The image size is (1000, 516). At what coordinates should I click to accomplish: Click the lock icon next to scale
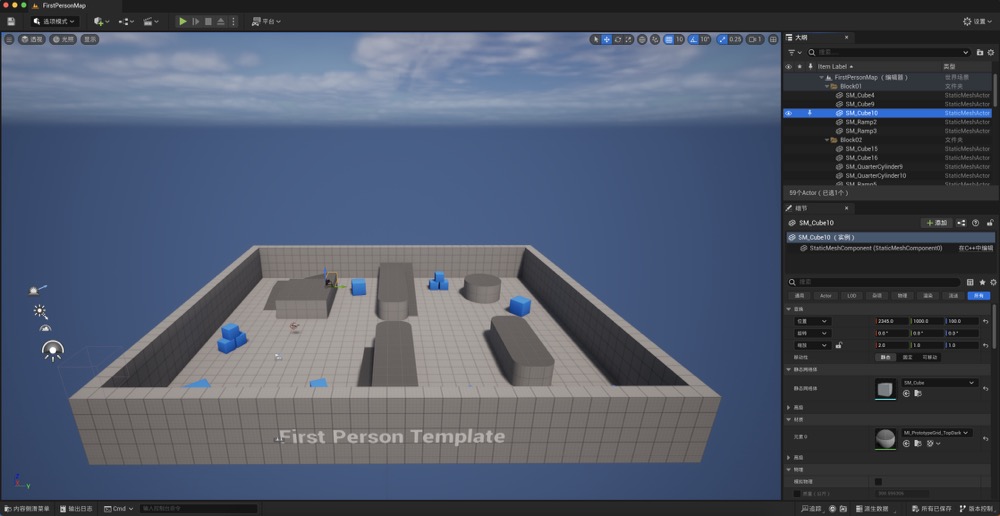(837, 345)
